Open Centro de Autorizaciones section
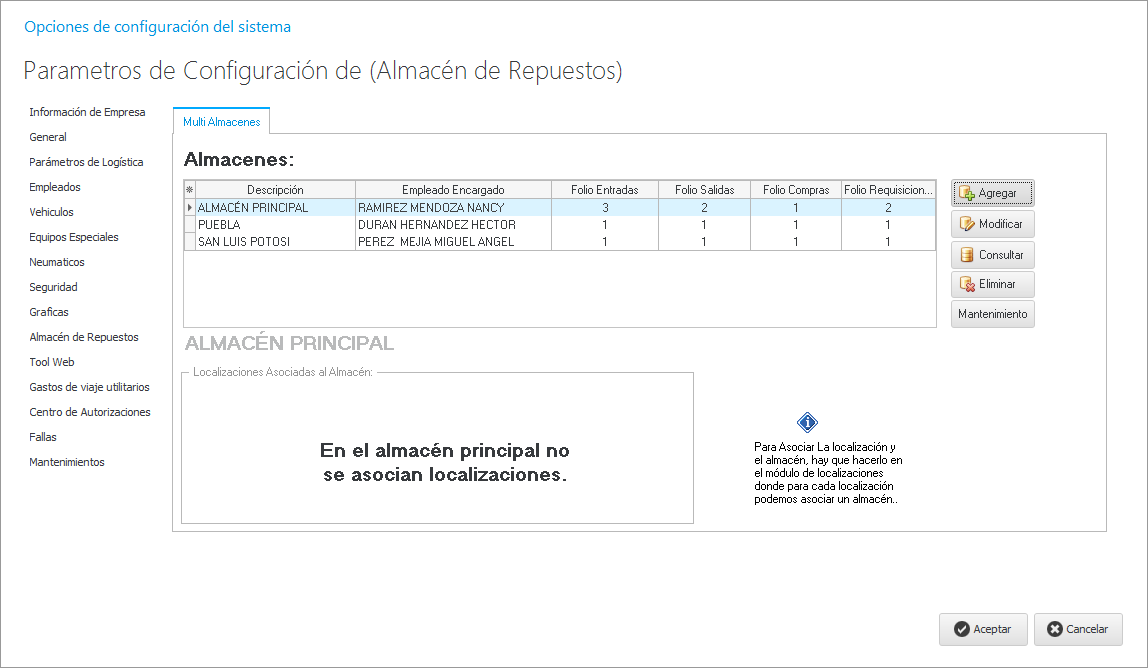This screenshot has width=1148, height=668. pos(90,412)
